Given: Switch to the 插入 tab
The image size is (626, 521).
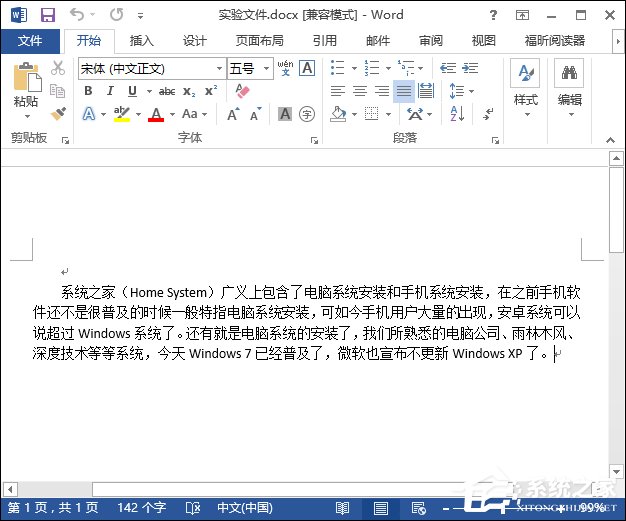Looking at the screenshot, I should 142,41.
